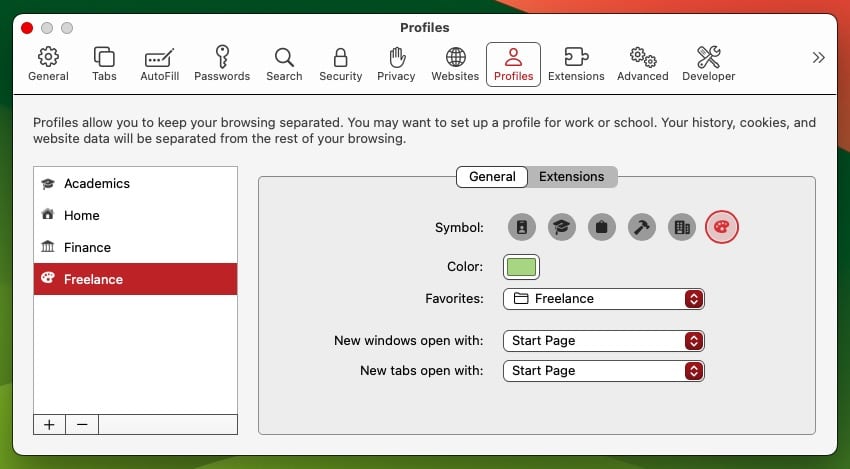Image resolution: width=850 pixels, height=469 pixels.
Task: Choose the graduation cap profile symbol
Action: 562,228
